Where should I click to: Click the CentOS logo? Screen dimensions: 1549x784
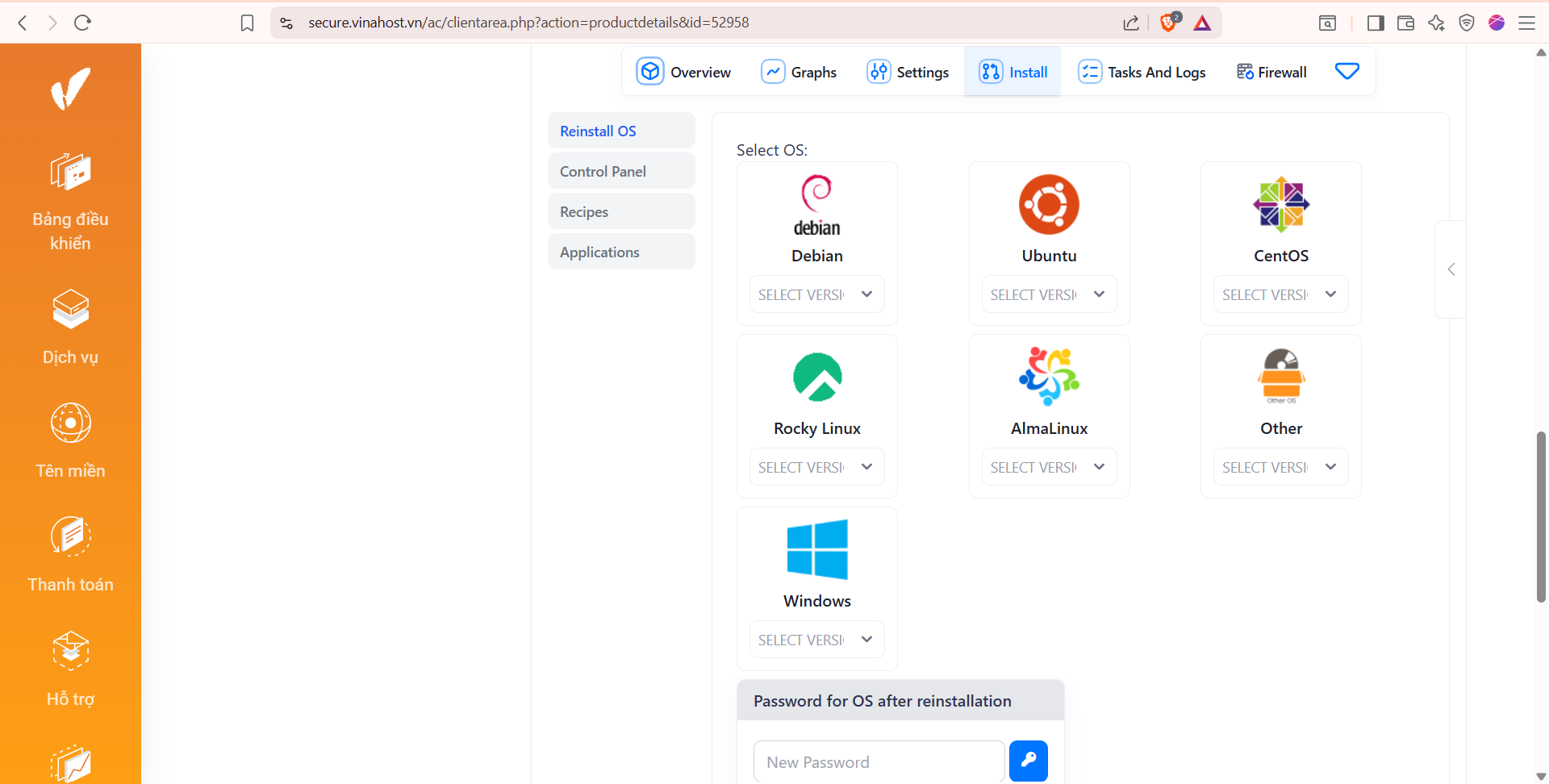point(1281,205)
